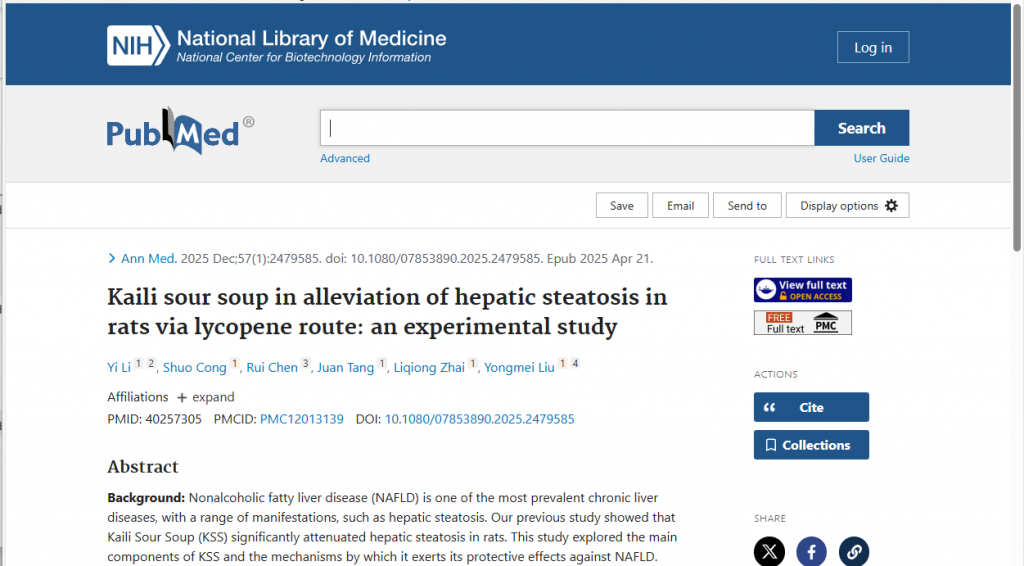
Task: Share article on X (Twitter)
Action: click(769, 551)
